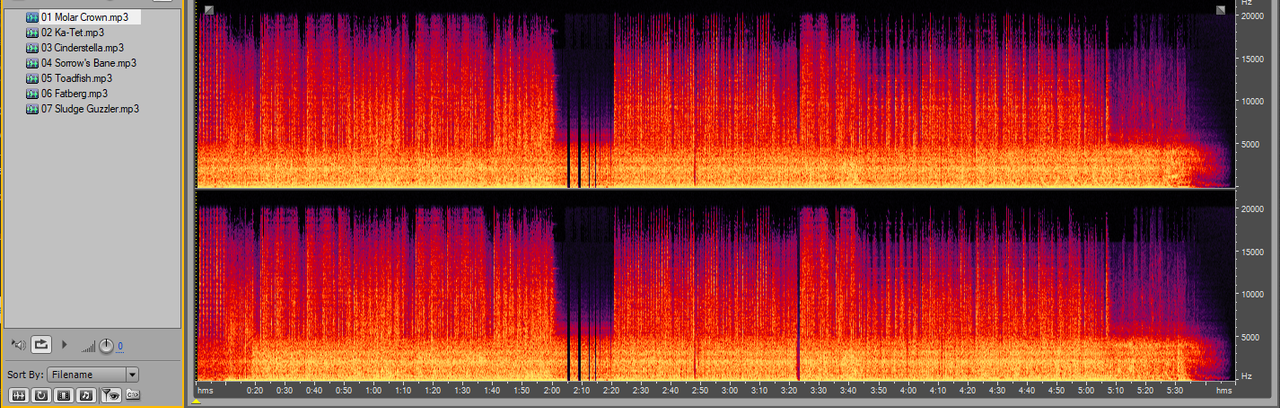This screenshot has height=408, width=1280.
Task: Click the full path folder icon
Action: pos(133,395)
